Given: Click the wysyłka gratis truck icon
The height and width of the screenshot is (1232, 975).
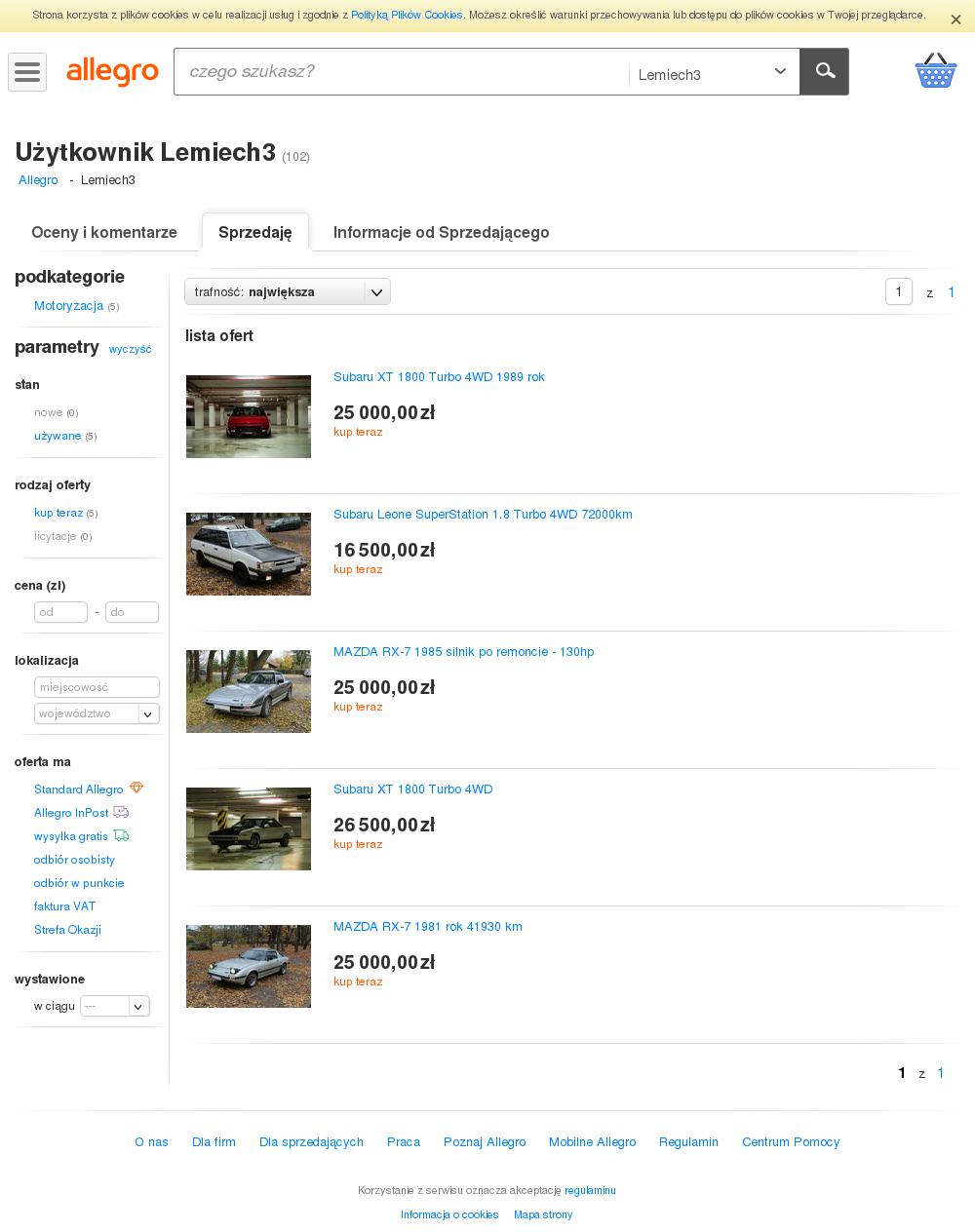Looking at the screenshot, I should point(121,835).
